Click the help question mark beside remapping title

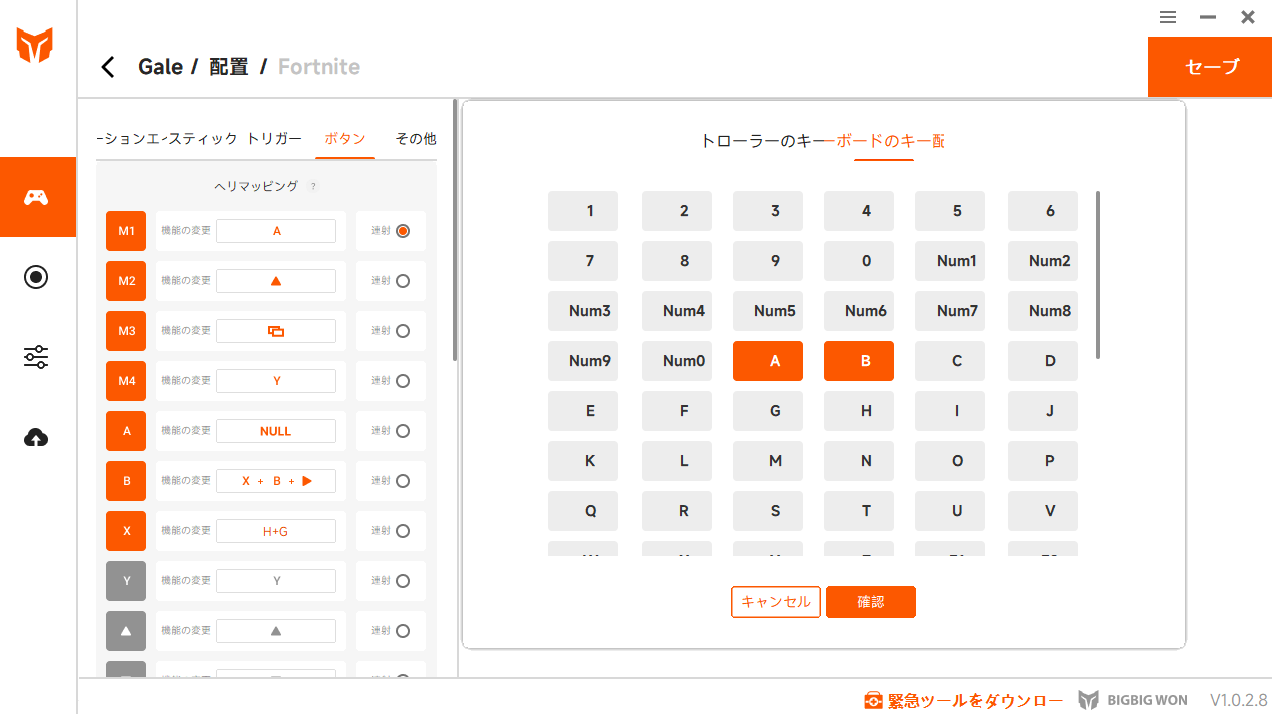pos(313,186)
